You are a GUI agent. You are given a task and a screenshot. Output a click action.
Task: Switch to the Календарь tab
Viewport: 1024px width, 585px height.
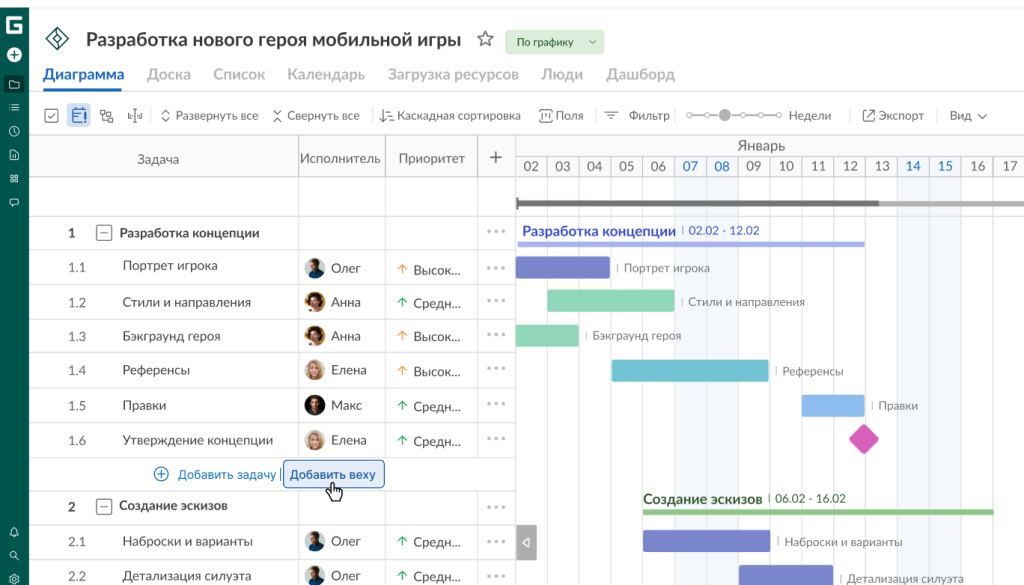click(326, 74)
